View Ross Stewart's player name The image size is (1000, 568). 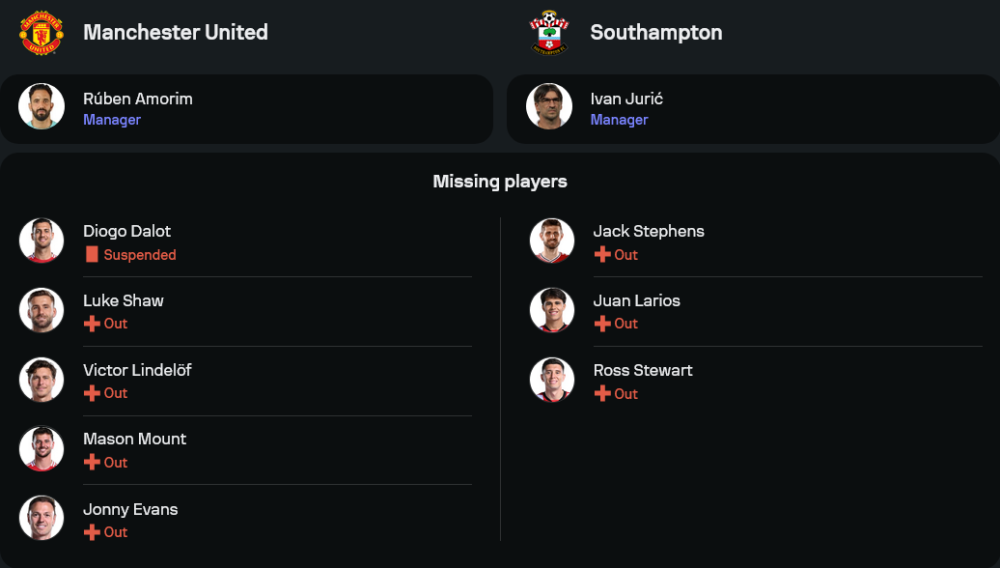643,370
